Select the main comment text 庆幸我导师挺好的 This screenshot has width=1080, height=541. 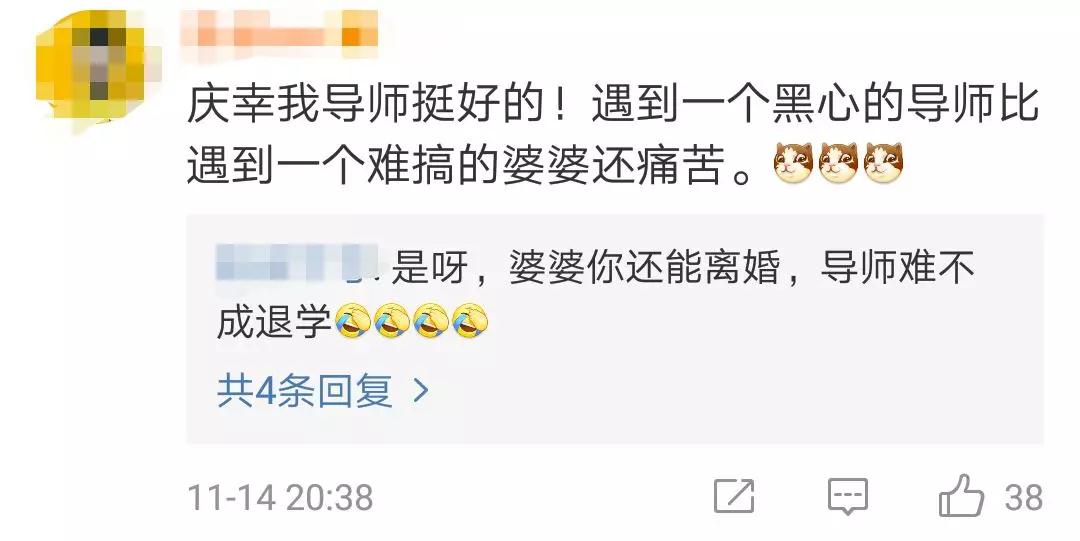[x=365, y=107]
